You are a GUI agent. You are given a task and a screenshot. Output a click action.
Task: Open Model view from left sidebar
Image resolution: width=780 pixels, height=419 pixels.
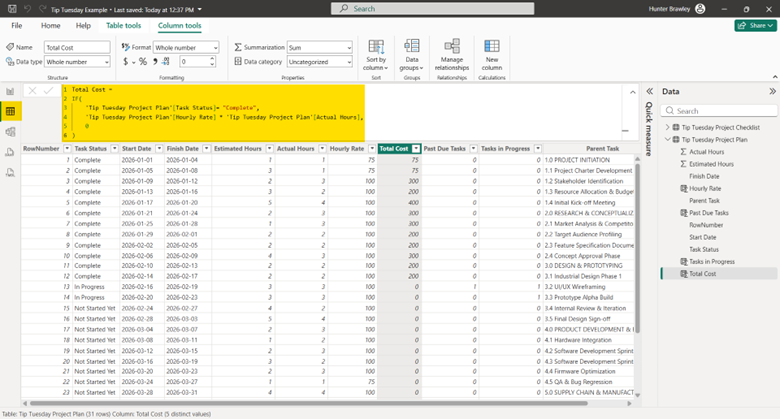pos(10,131)
